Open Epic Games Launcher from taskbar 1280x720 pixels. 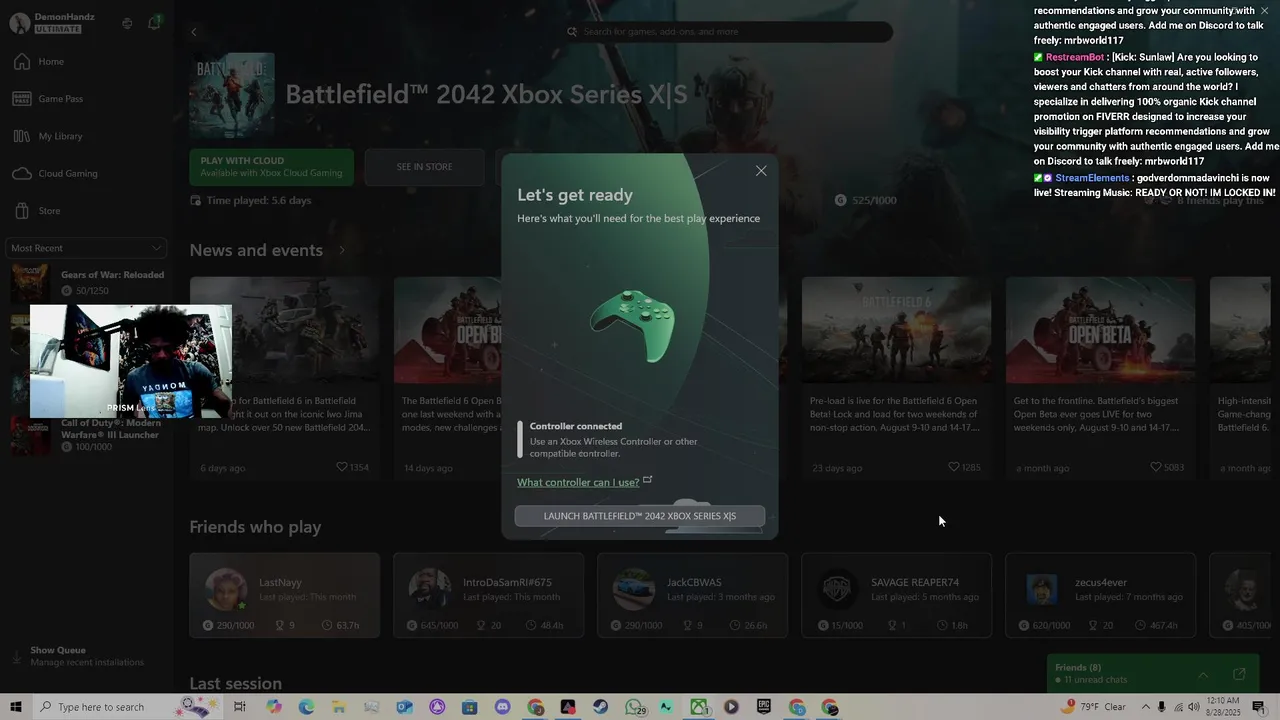tap(764, 707)
